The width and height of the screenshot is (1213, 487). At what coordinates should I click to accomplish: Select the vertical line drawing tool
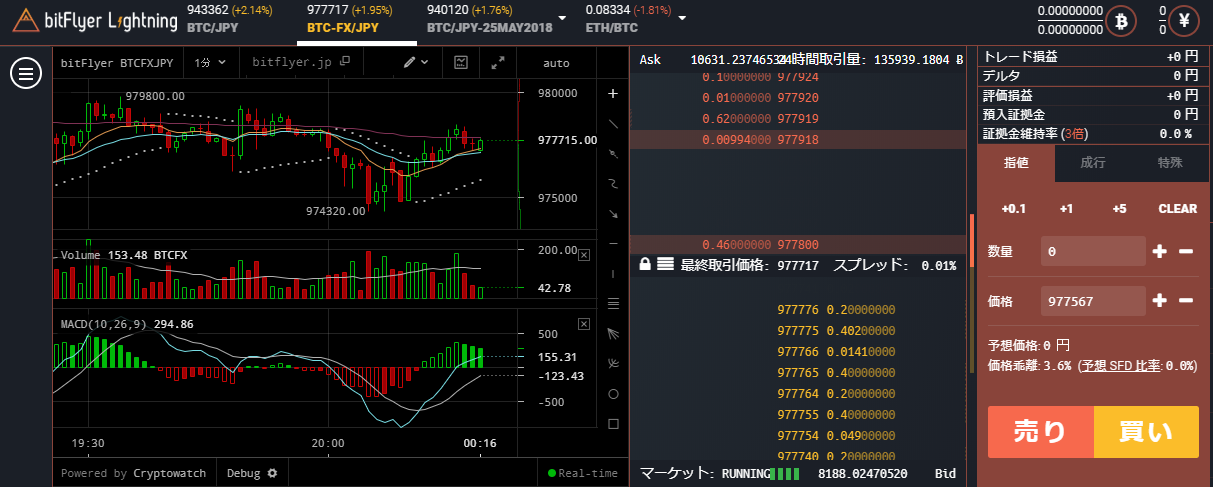(x=613, y=273)
